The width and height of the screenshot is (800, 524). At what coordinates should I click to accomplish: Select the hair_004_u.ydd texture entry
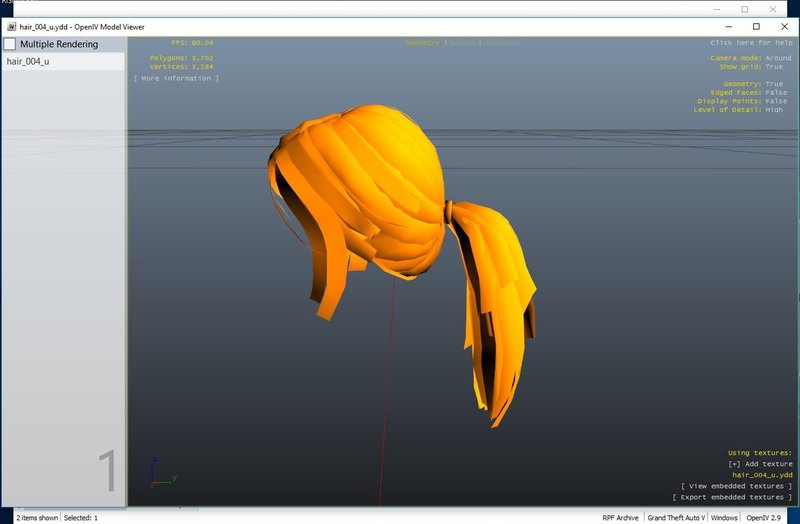[762, 475]
